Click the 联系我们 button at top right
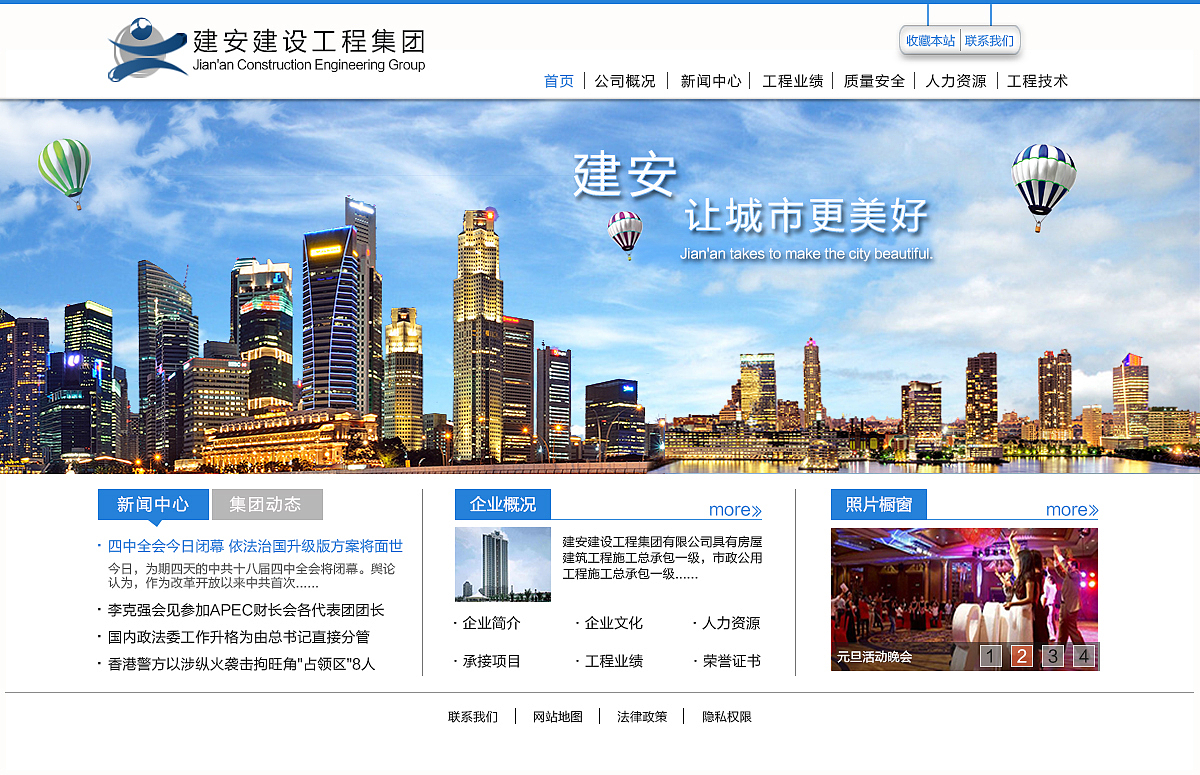Screen dimensions: 1200x775 tap(990, 41)
